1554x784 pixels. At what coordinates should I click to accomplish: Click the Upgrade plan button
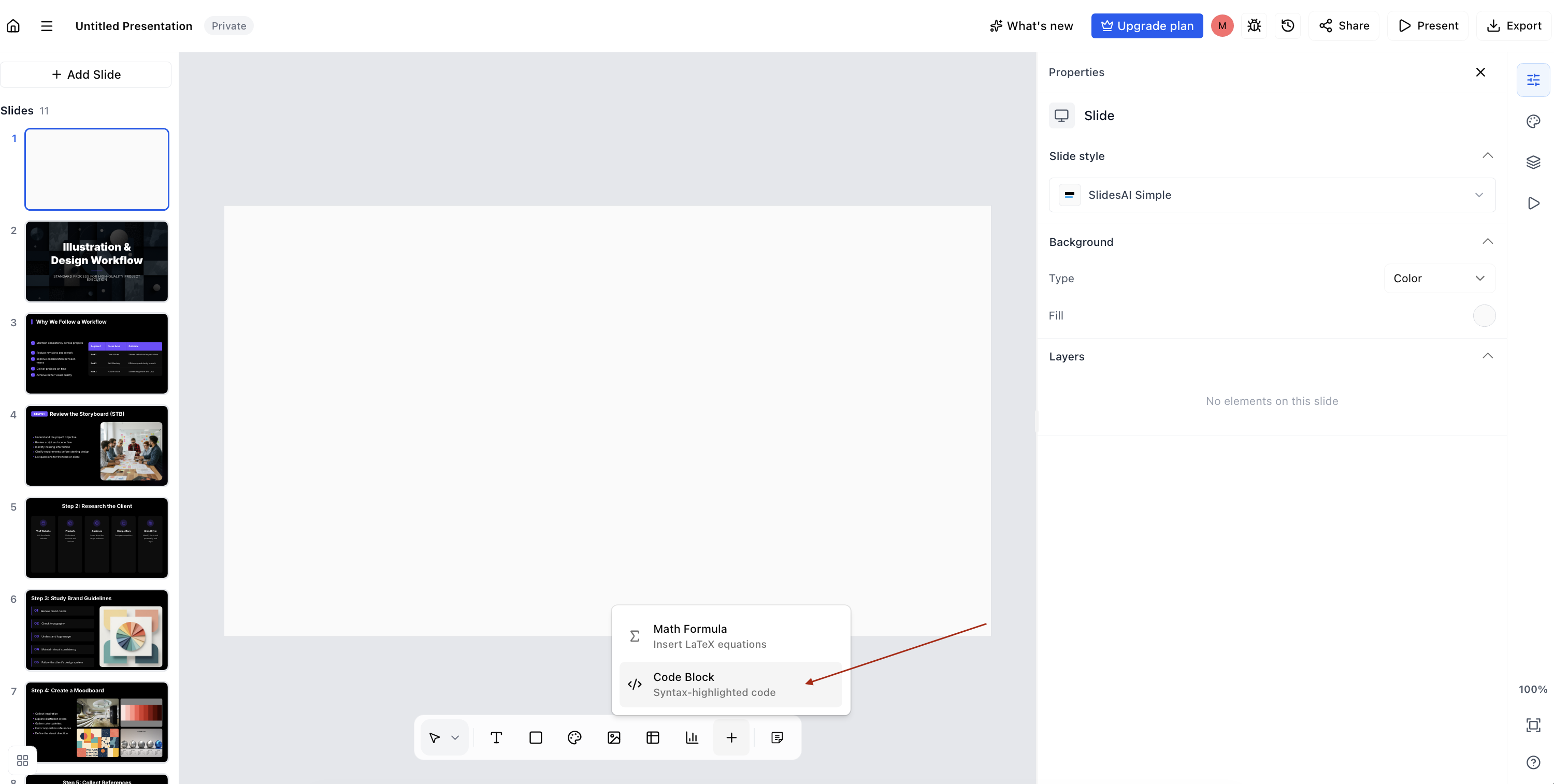pos(1147,26)
